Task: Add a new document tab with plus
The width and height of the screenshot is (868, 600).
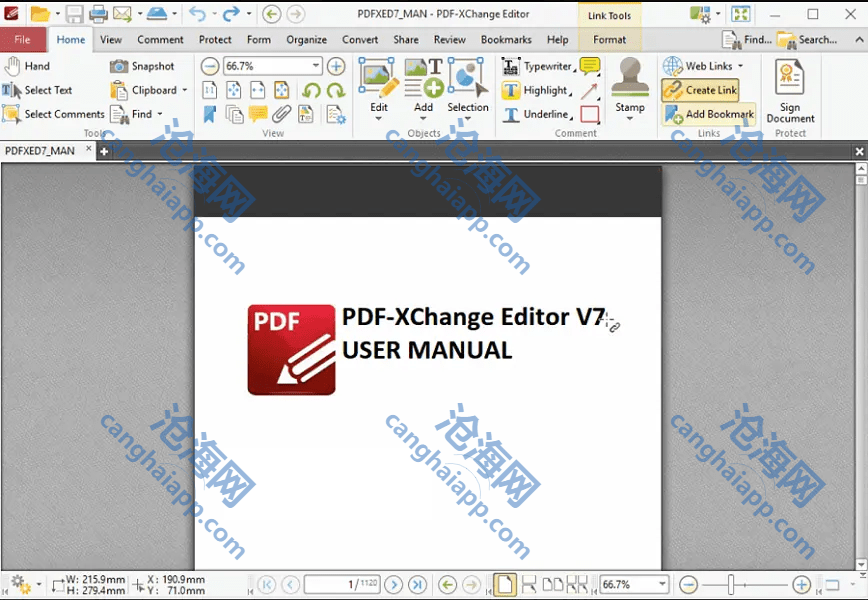Action: coord(104,151)
